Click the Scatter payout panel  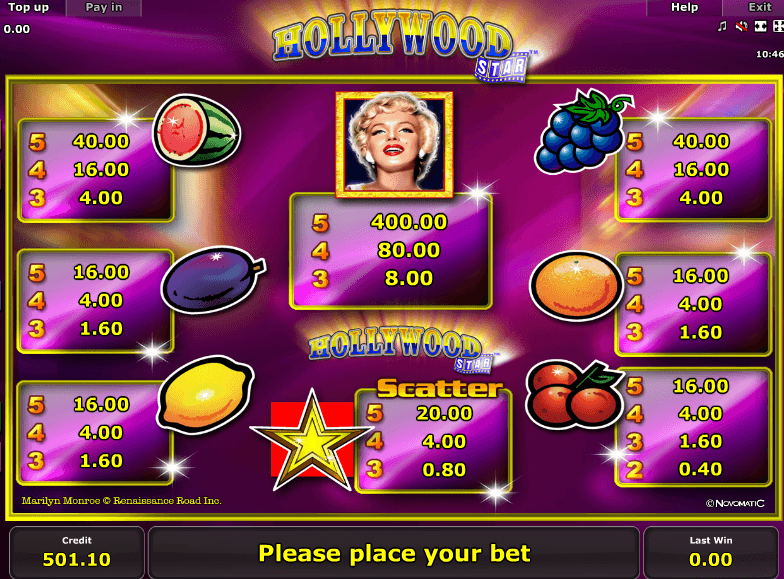[434, 441]
